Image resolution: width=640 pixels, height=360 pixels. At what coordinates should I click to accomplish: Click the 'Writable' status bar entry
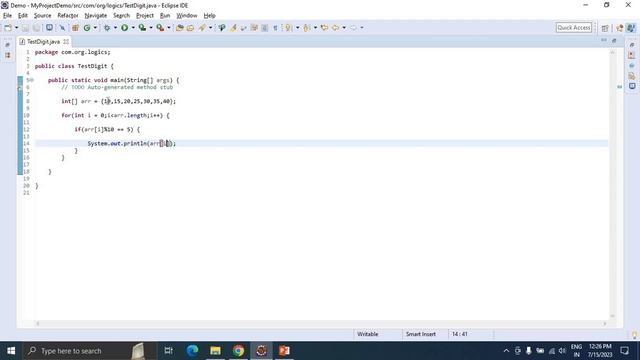pyautogui.click(x=367, y=334)
